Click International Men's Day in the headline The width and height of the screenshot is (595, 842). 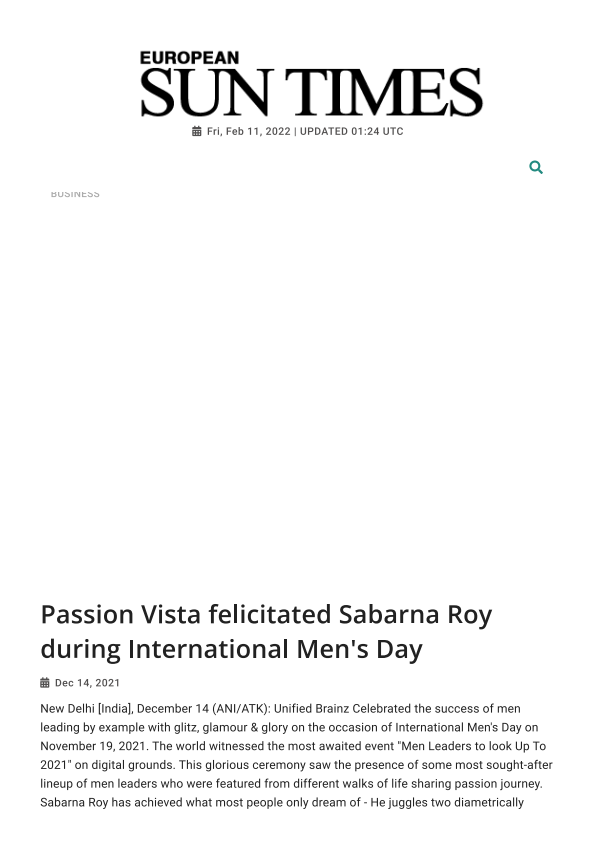(274, 649)
